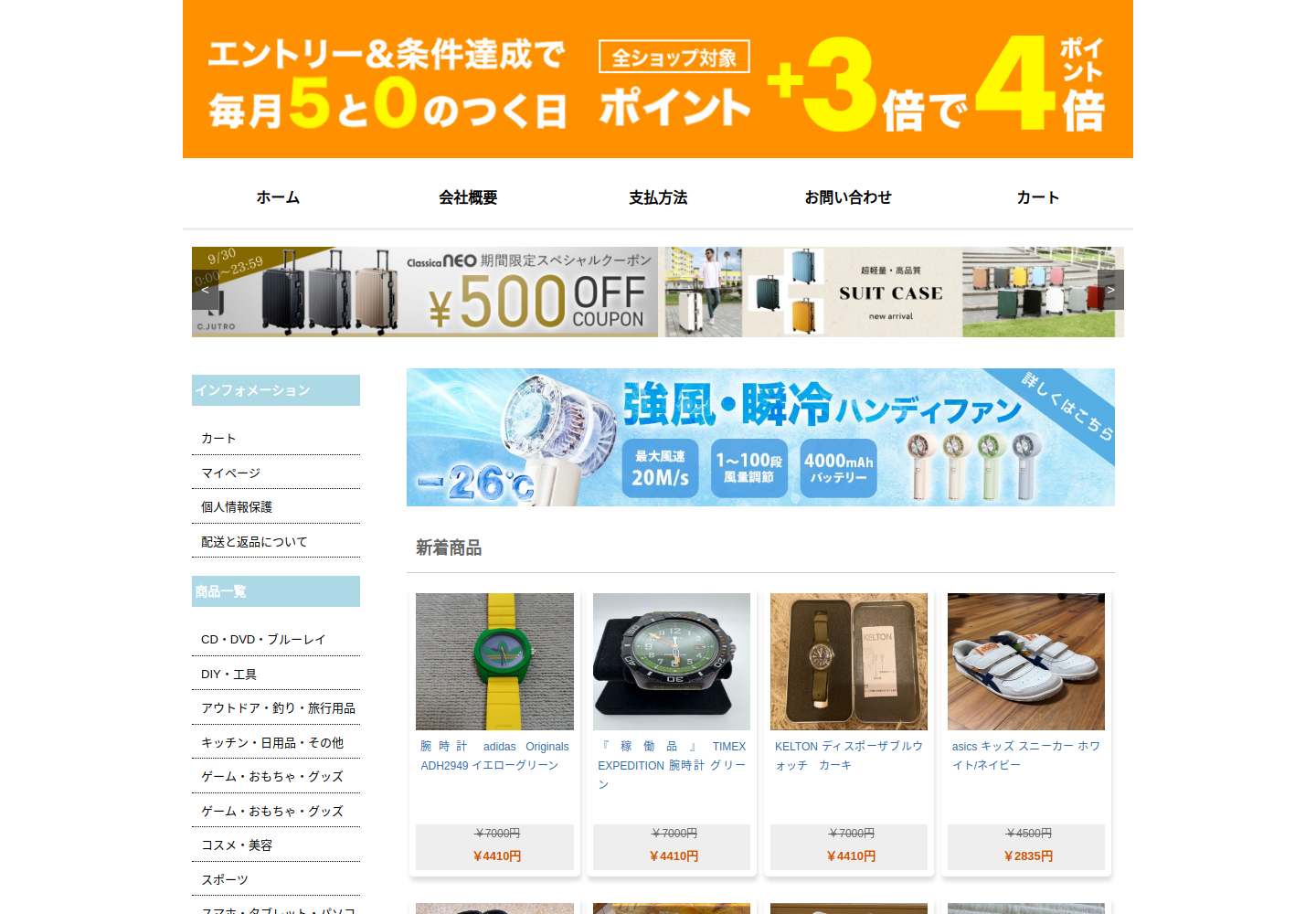Screen dimensions: 1316x914
Task: Click the adidas Originals ADH2949 product title
Action: [494, 756]
